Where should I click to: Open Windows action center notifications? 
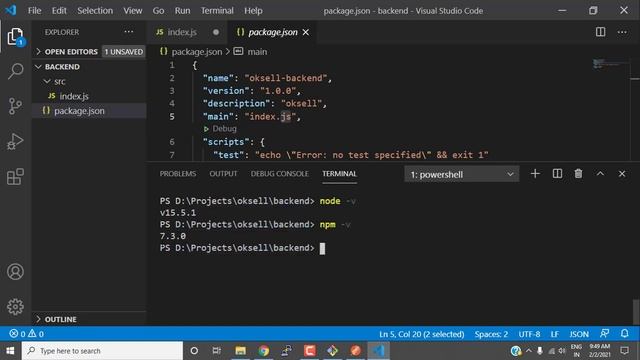click(x=624, y=351)
